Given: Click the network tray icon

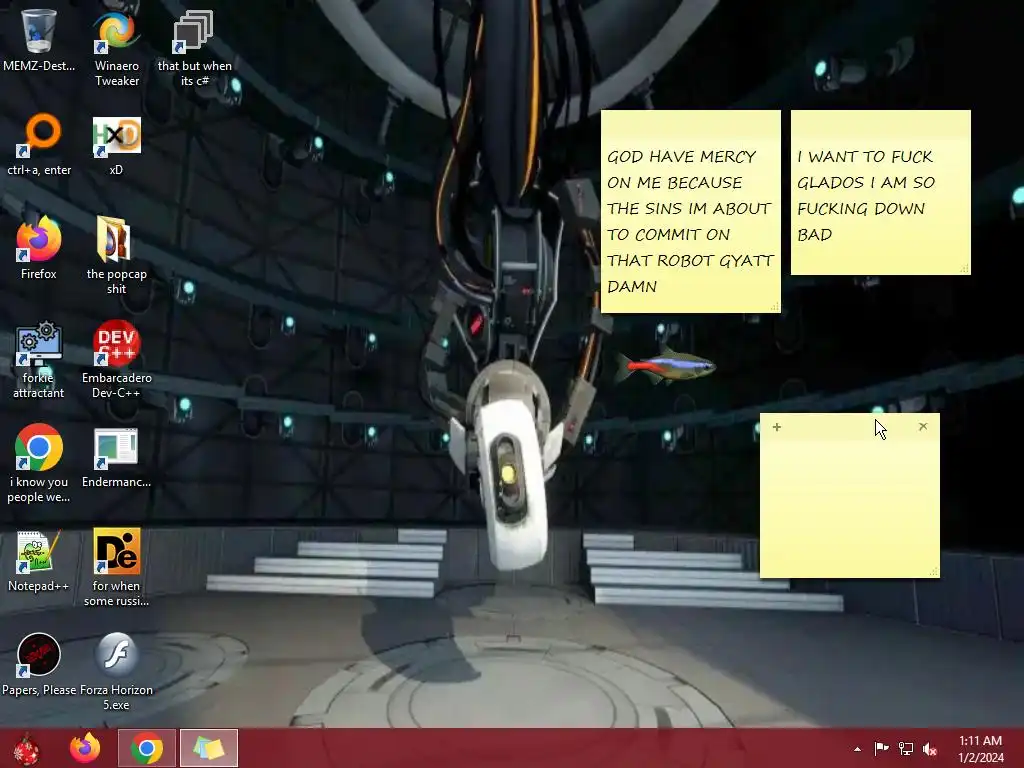Looking at the screenshot, I should click(906, 748).
